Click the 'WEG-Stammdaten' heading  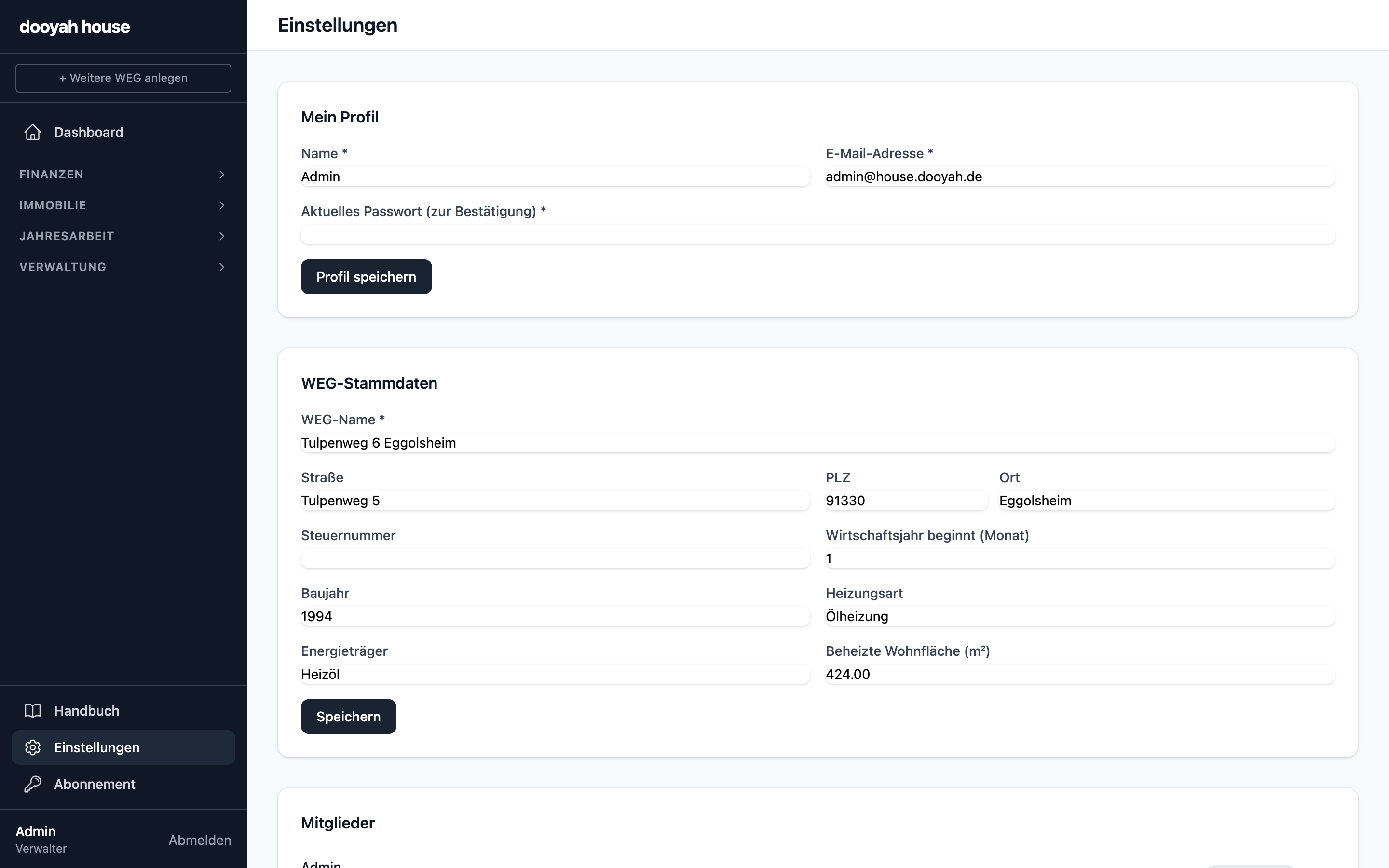click(369, 383)
